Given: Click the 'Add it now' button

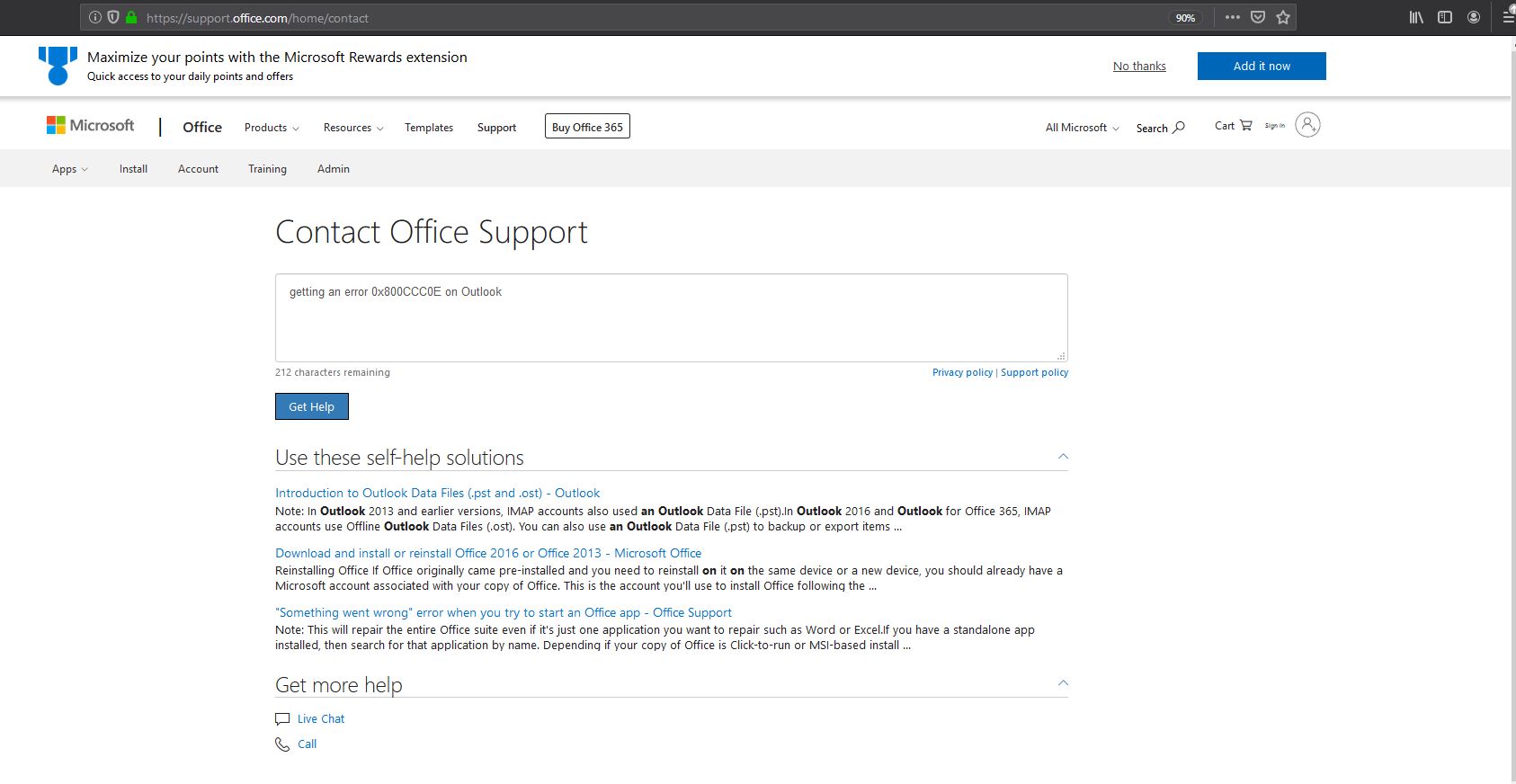Looking at the screenshot, I should tap(1262, 66).
